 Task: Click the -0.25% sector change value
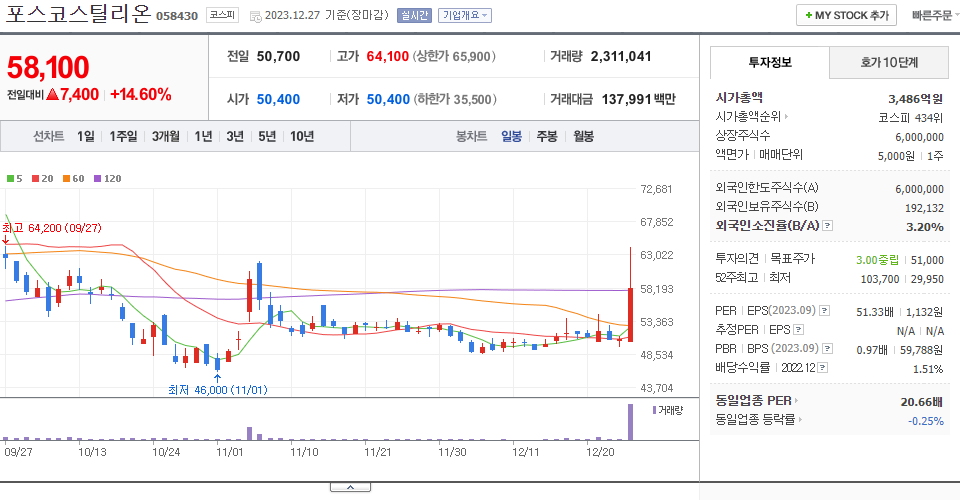926,421
